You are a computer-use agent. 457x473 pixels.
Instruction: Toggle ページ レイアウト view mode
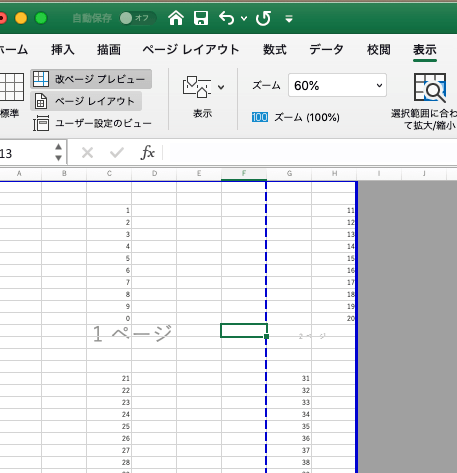86,101
